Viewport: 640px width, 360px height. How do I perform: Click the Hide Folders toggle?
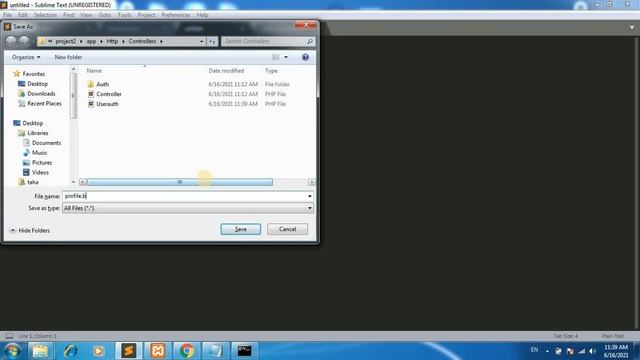coord(29,230)
